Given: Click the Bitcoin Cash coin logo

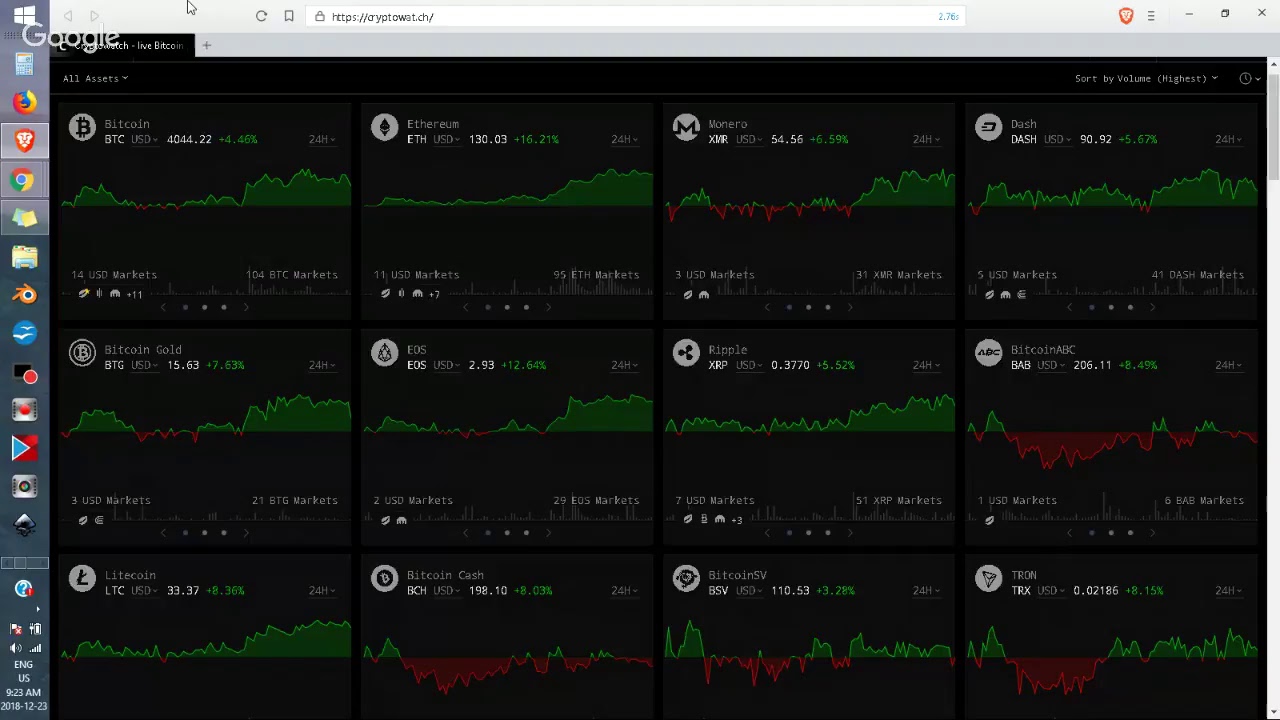Looking at the screenshot, I should coord(384,579).
